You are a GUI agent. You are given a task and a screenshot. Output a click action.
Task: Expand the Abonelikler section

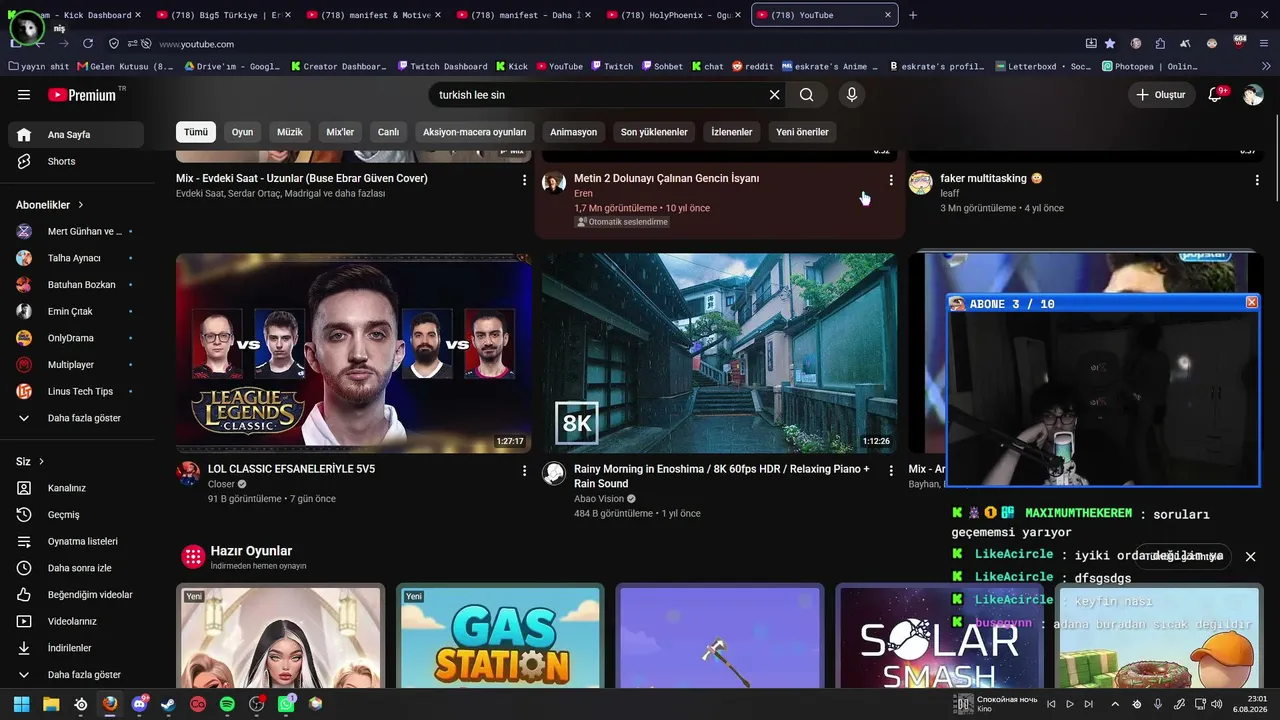[50, 205]
